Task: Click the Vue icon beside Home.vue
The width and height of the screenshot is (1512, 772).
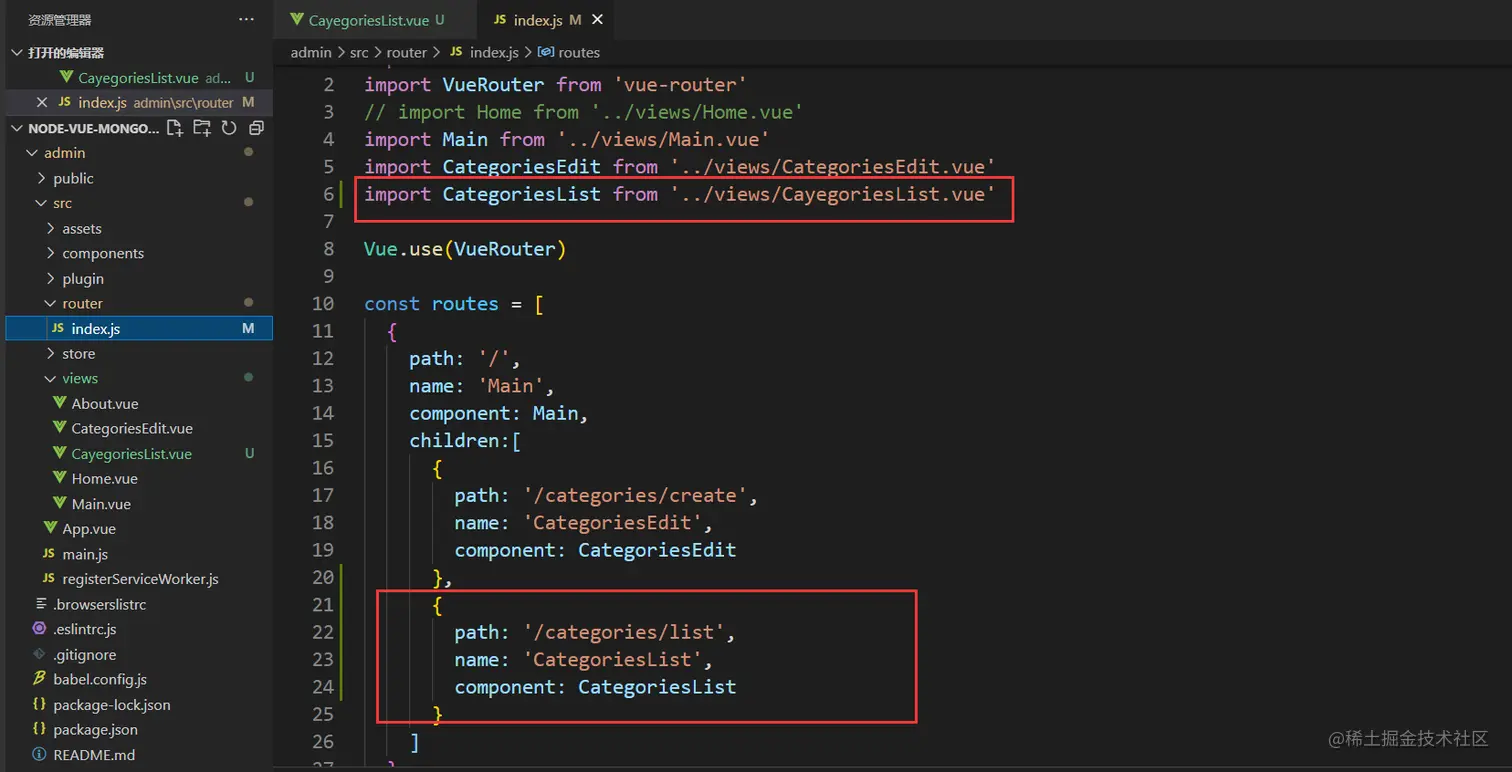Action: [x=59, y=478]
